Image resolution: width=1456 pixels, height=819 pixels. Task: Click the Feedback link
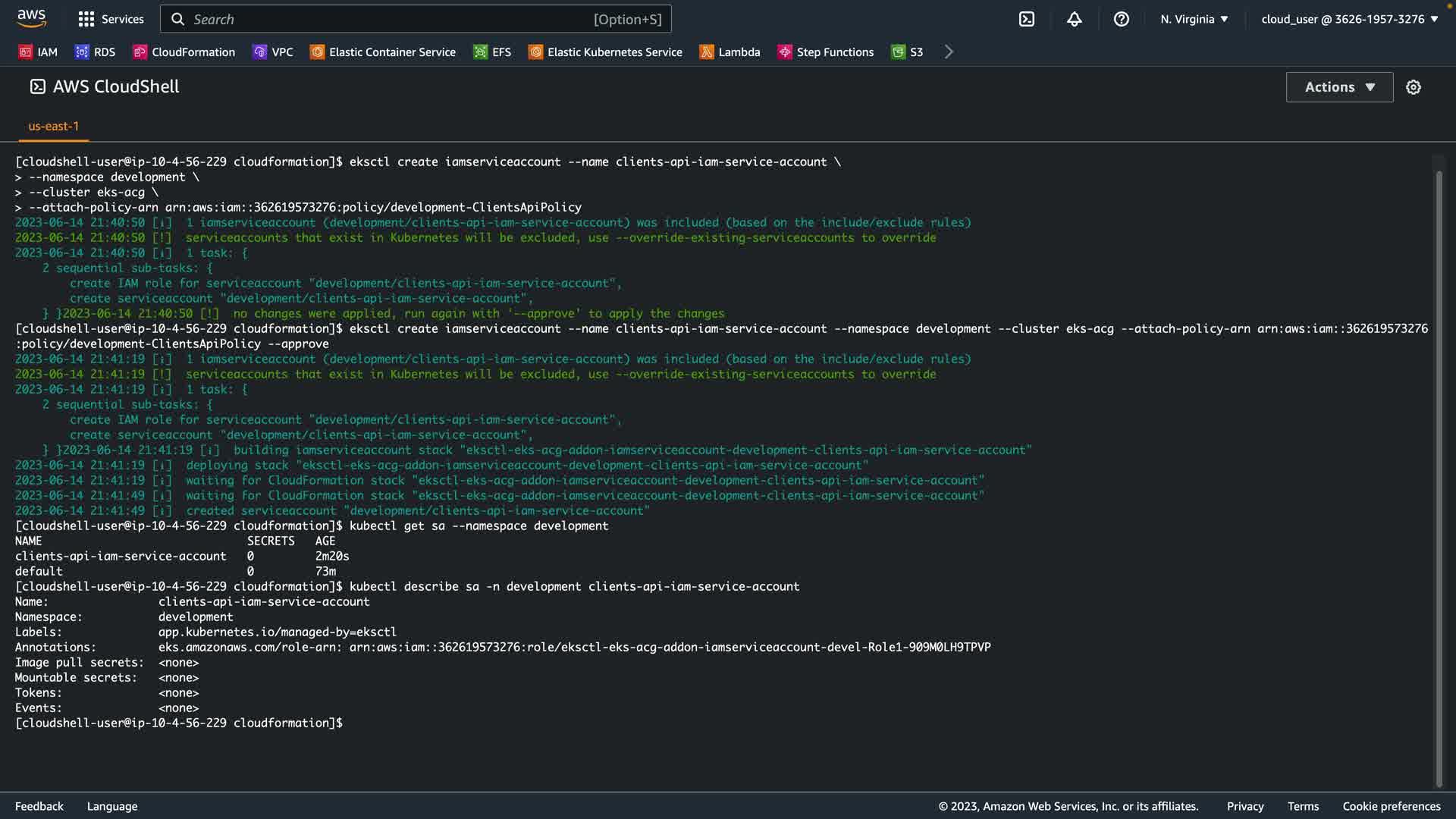pos(39,806)
